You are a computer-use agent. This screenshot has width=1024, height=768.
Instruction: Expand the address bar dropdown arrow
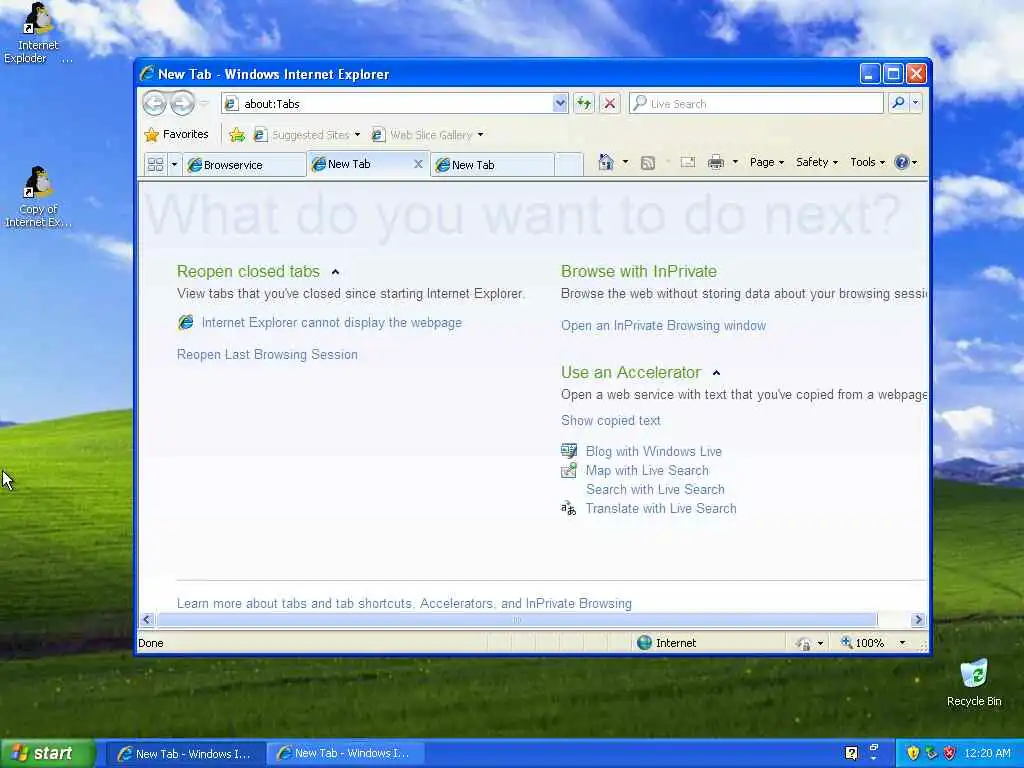click(560, 104)
